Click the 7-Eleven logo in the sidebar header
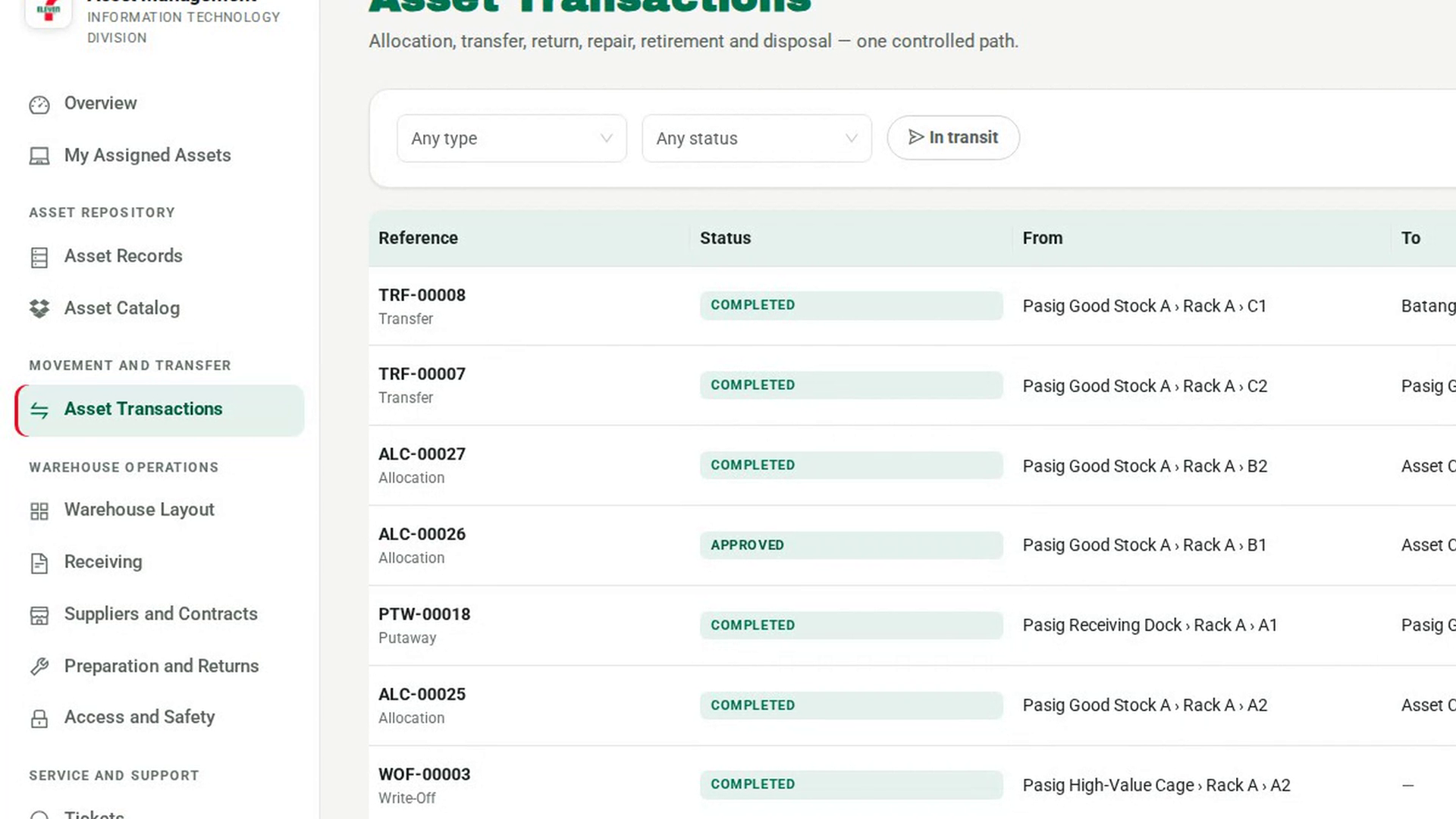Image resolution: width=1456 pixels, height=819 pixels. coord(49,11)
